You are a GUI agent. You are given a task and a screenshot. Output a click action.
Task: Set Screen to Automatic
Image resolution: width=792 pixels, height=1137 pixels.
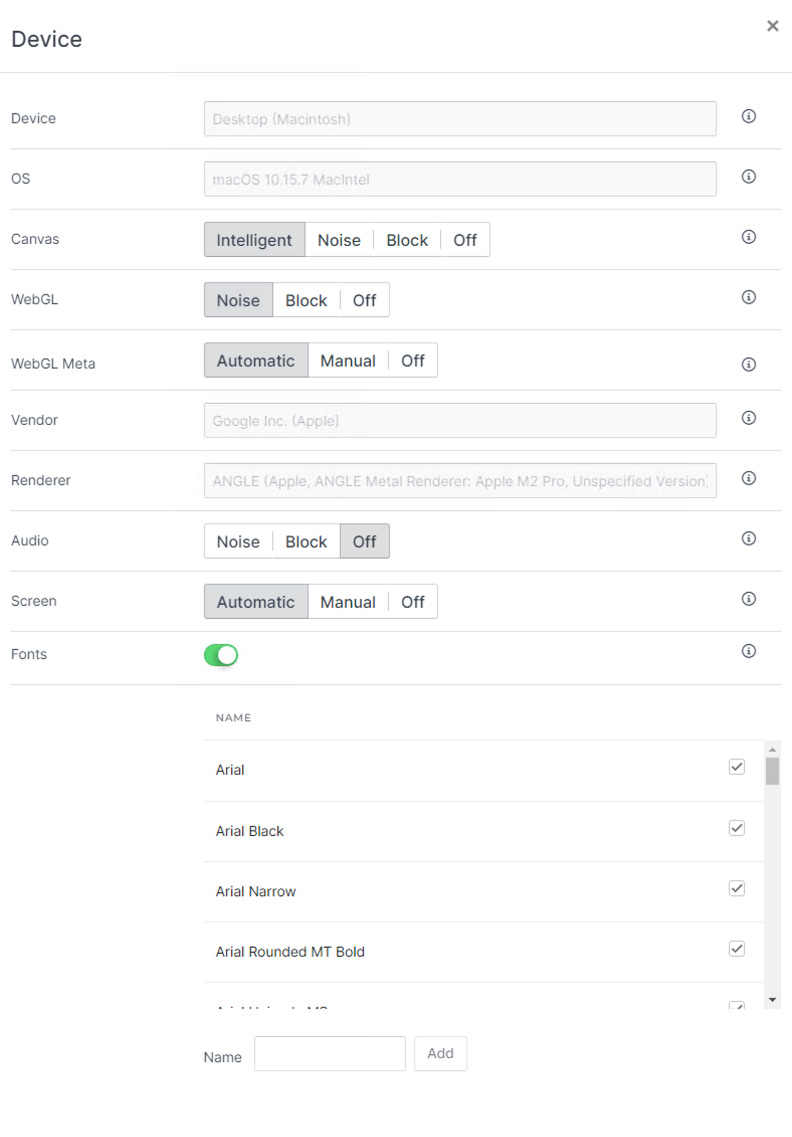click(256, 602)
